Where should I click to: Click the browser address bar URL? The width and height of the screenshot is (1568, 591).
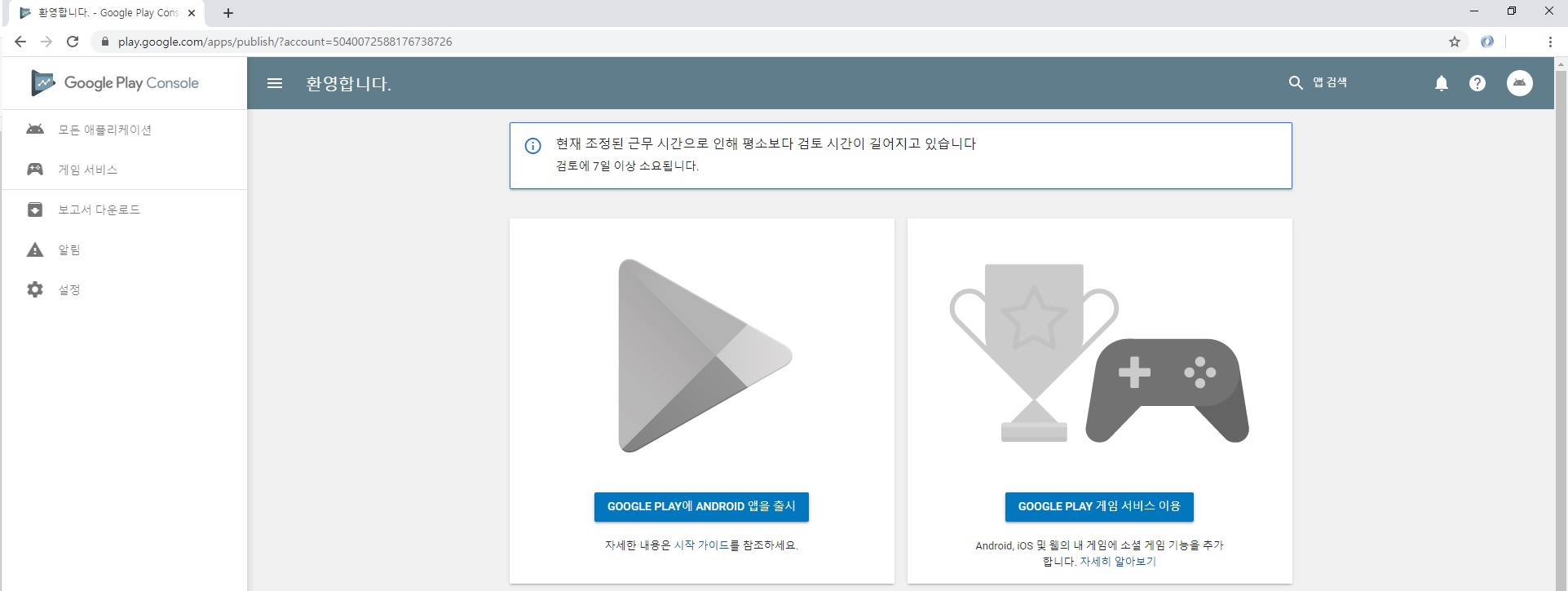click(285, 42)
